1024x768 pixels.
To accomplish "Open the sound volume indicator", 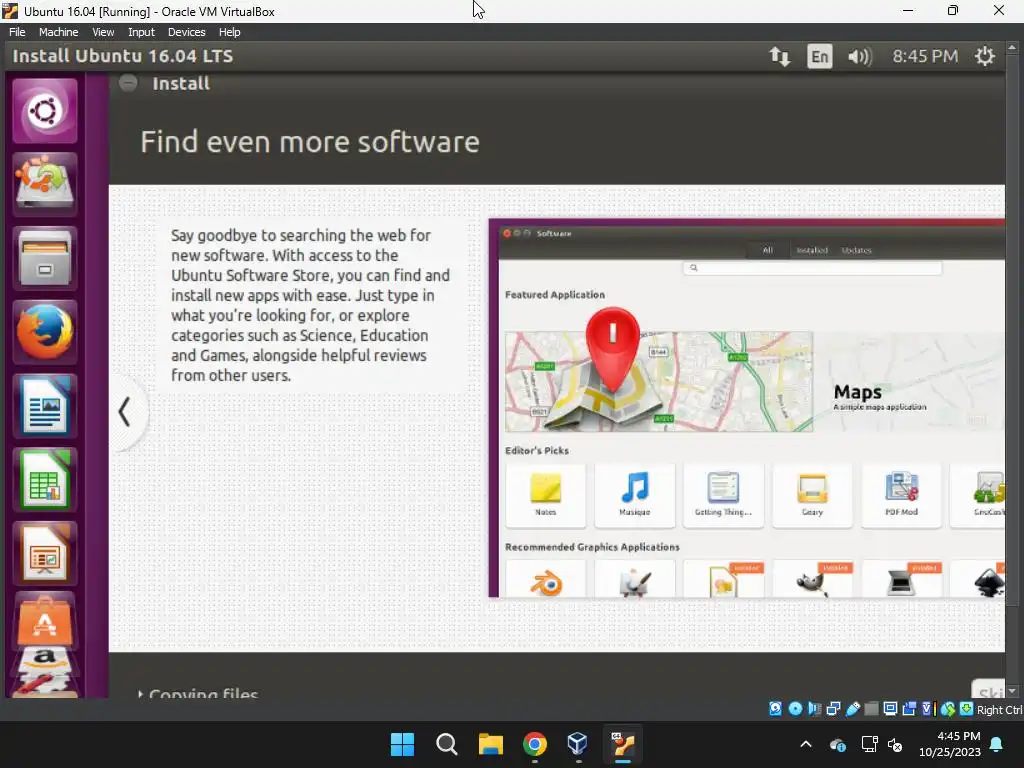I will [860, 56].
